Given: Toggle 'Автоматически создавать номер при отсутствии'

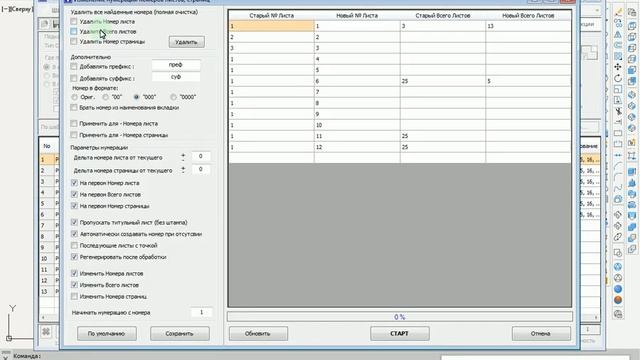Looking at the screenshot, I should point(74,234).
